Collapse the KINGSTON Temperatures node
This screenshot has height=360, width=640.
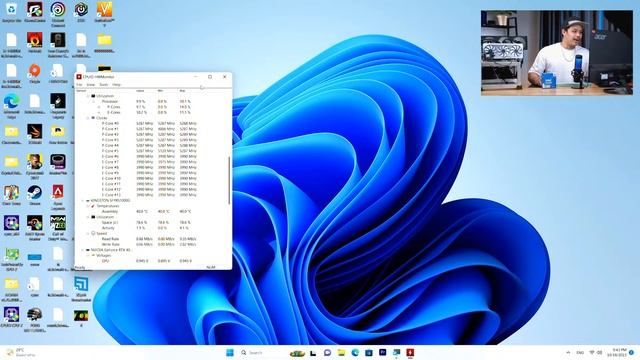point(88,206)
